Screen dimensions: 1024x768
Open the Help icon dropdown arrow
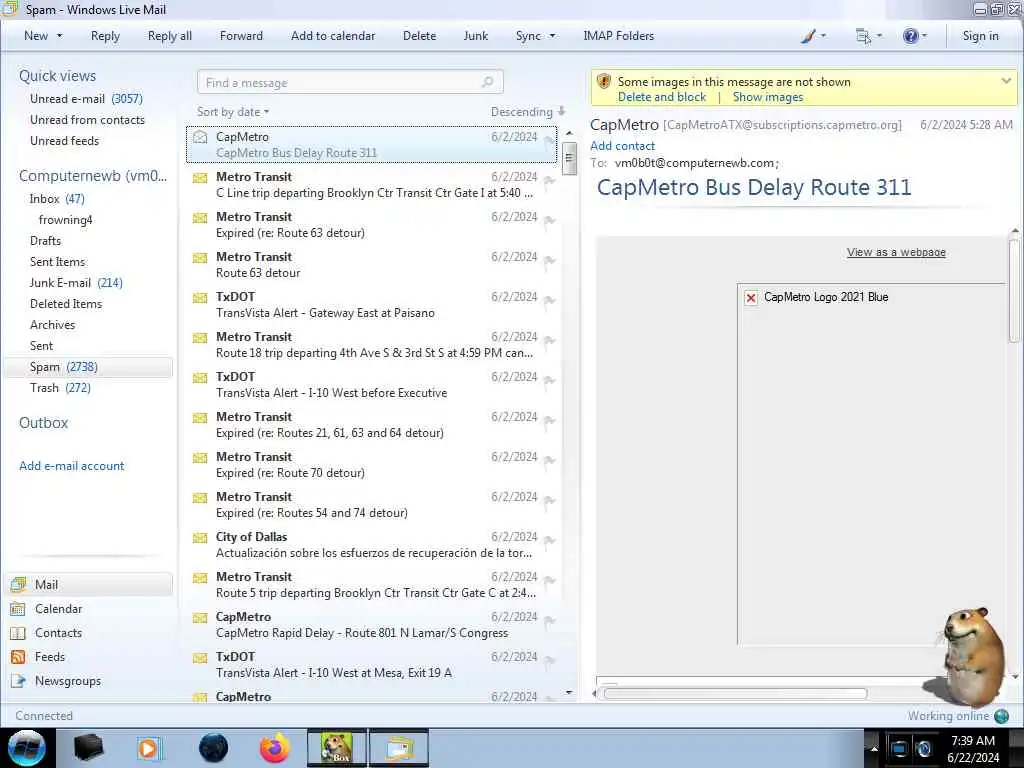(924, 36)
